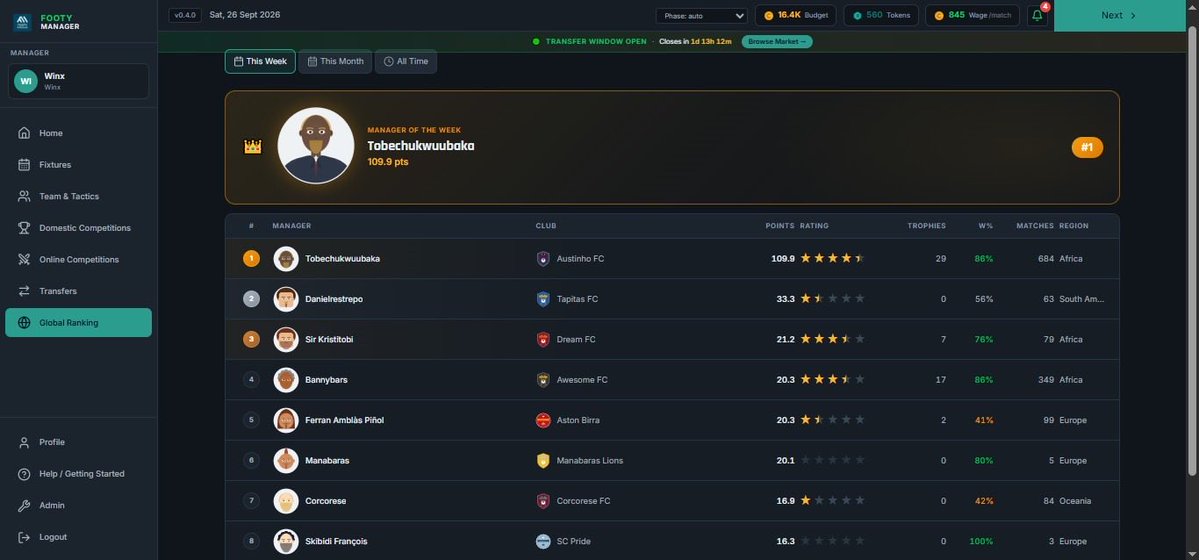This screenshot has height=560, width=1199.
Task: Click the Aston Birra club crest
Action: [x=543, y=420]
